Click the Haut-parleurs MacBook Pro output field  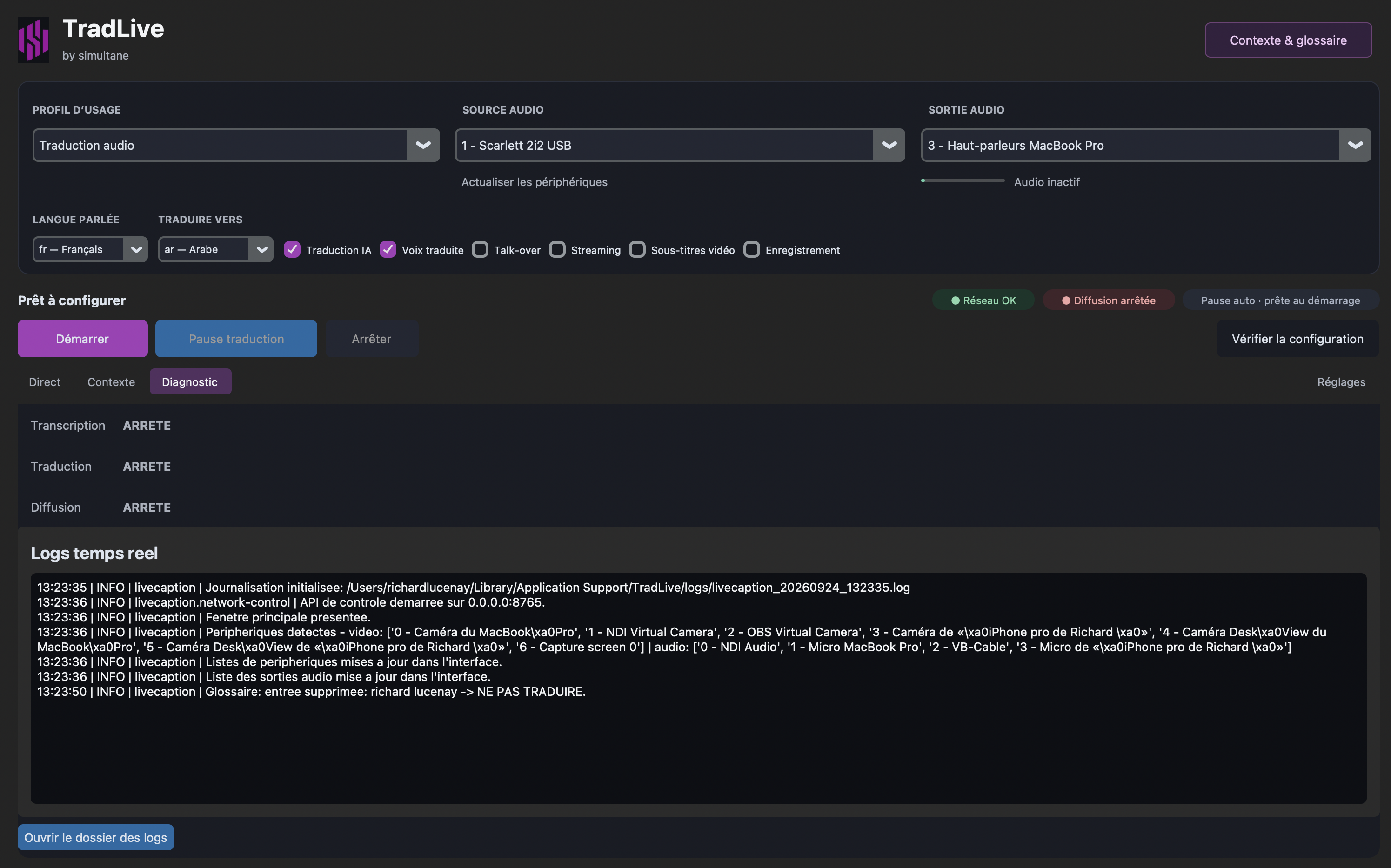[1130, 145]
